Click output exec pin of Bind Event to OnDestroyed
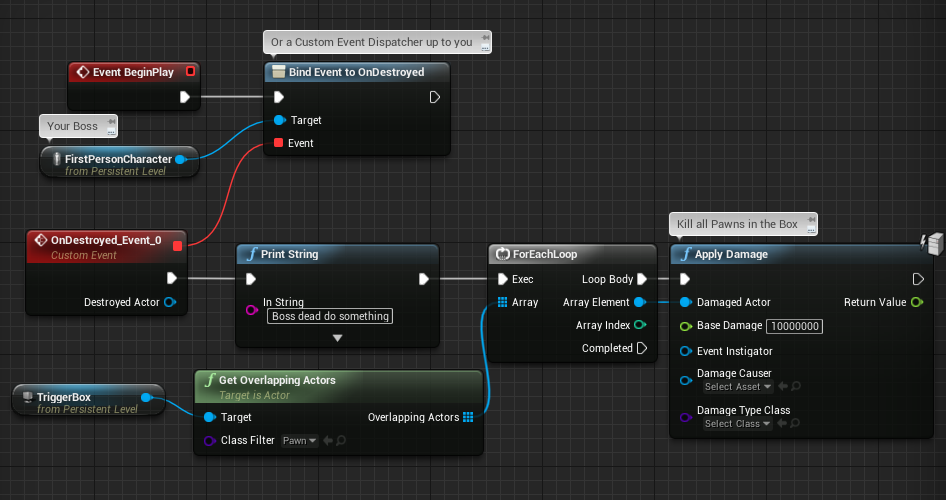The width and height of the screenshot is (946, 500). pos(434,97)
